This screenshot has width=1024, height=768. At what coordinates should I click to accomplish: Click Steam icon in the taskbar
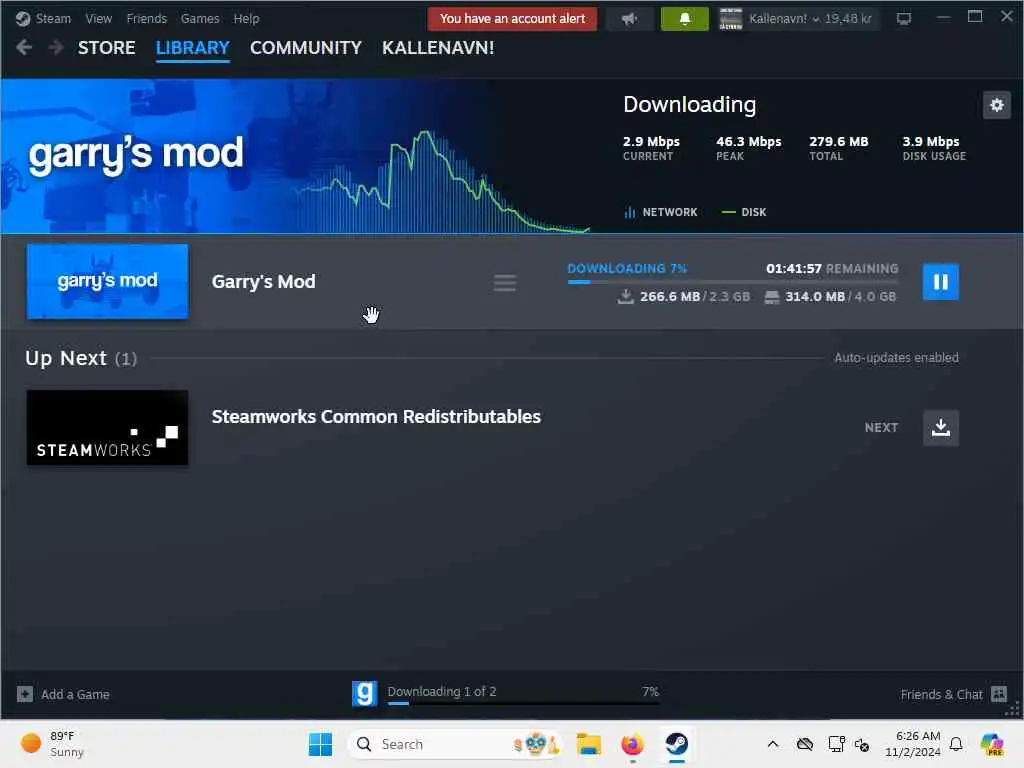(x=677, y=744)
